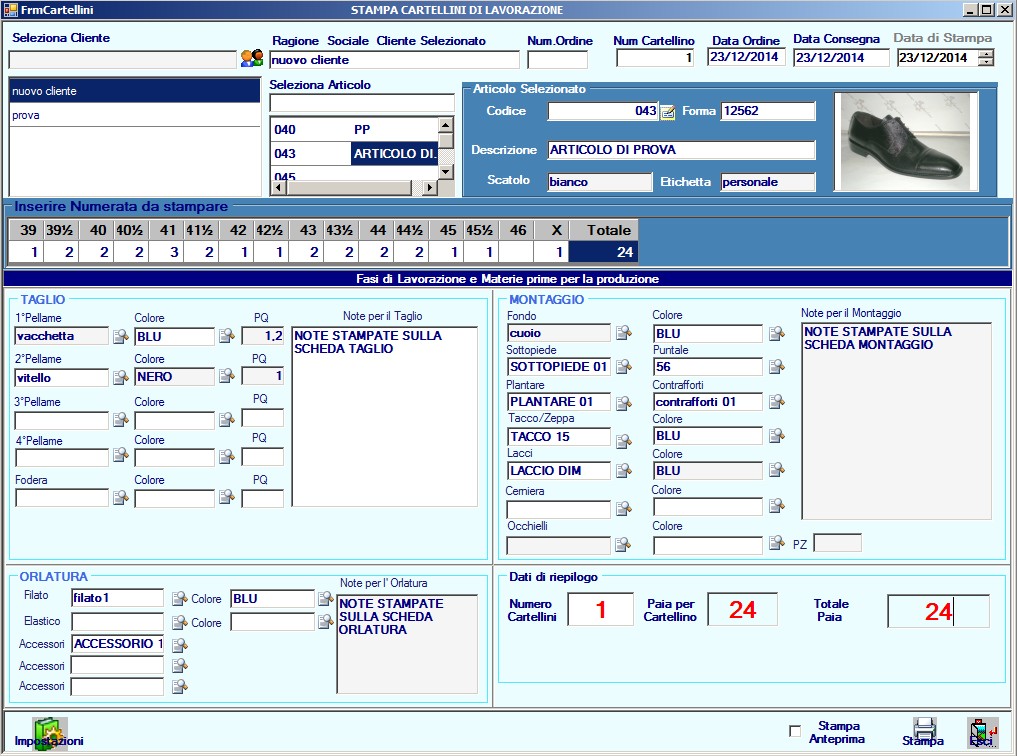Viewport: 1017px width, 756px height.
Task: Click lookup icon beside 2°Pellame vitello
Action: [121, 377]
